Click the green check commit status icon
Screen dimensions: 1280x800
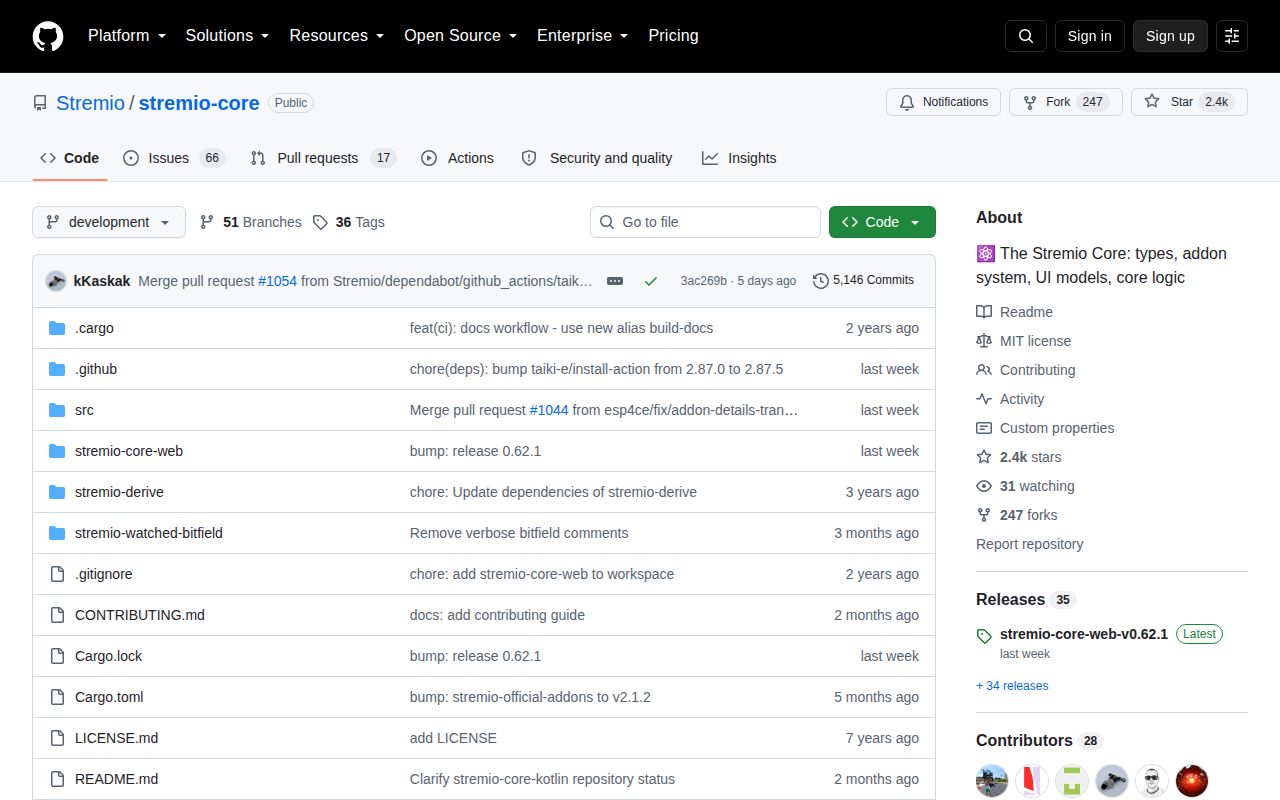pos(651,281)
